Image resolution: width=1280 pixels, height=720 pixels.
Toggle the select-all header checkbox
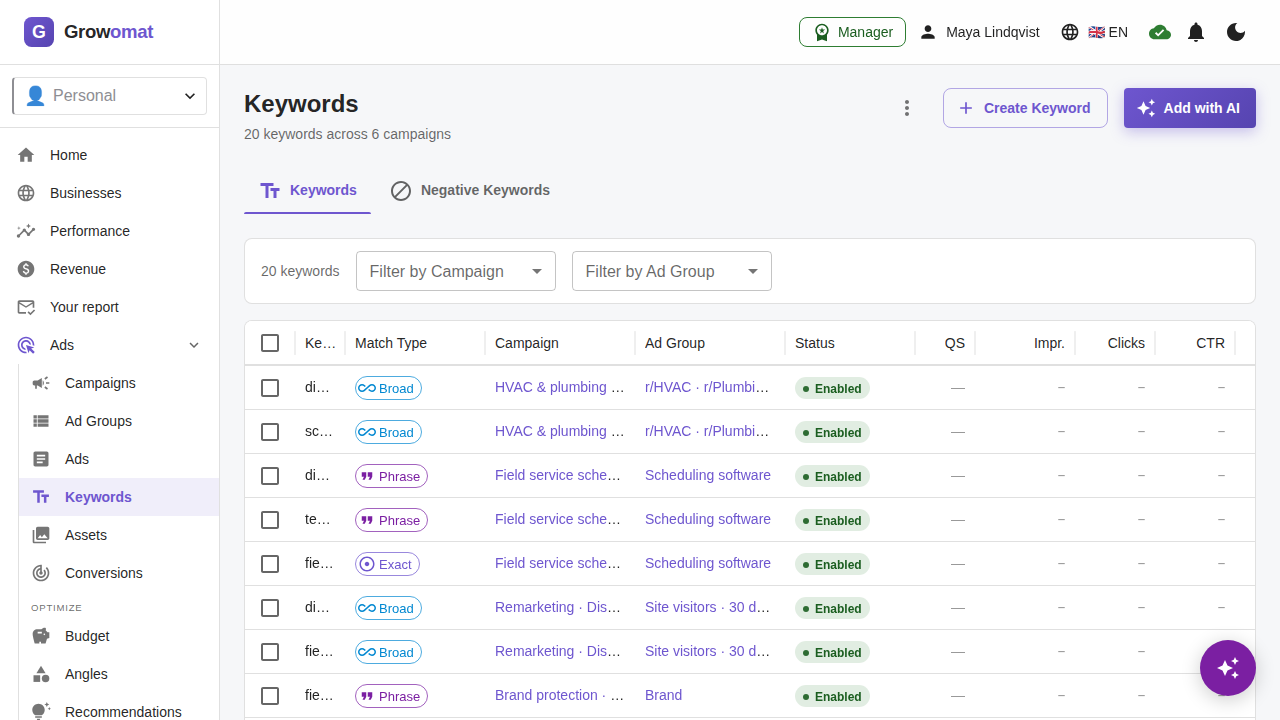(x=270, y=343)
